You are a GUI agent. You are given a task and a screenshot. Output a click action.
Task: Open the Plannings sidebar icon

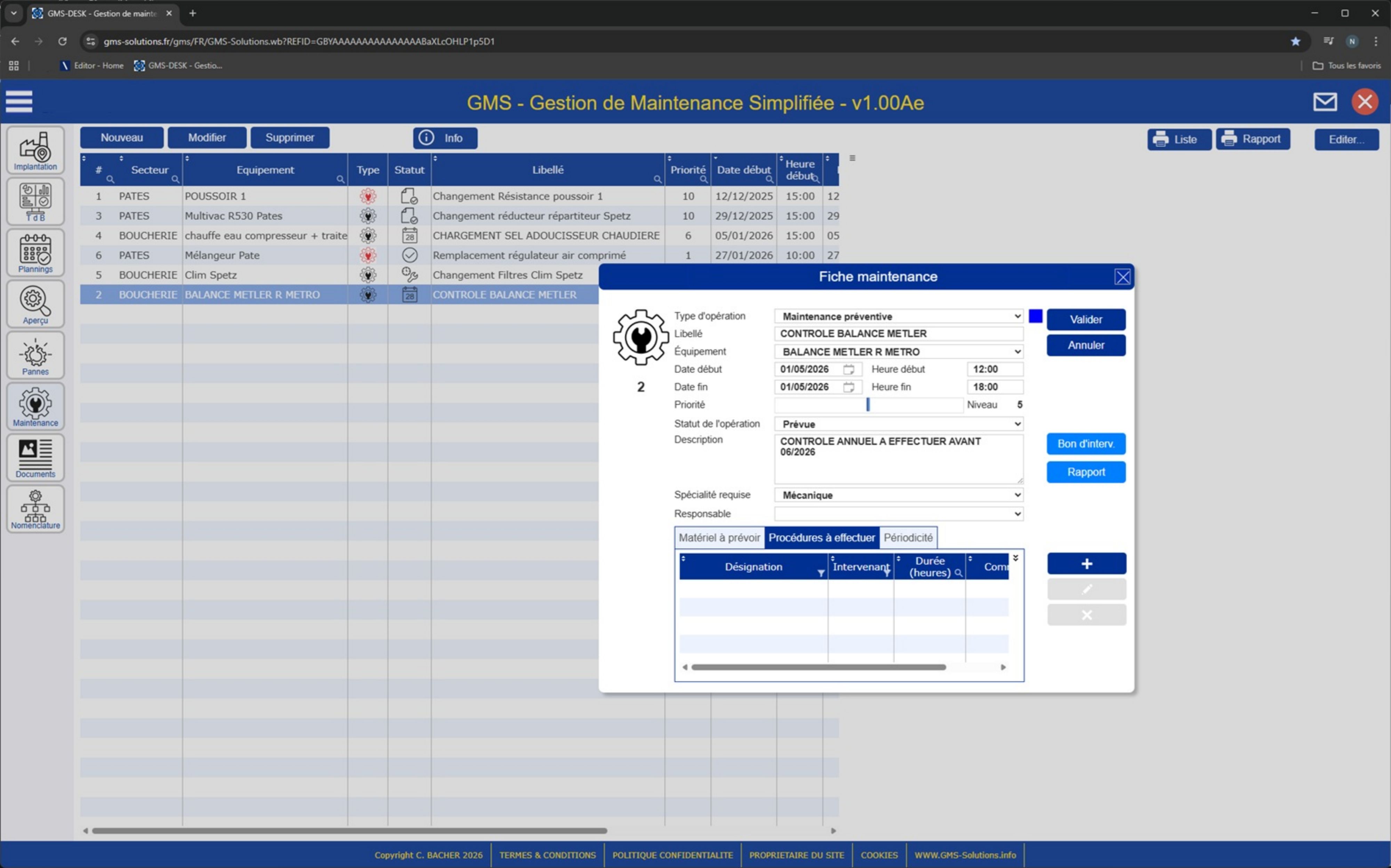(35, 253)
